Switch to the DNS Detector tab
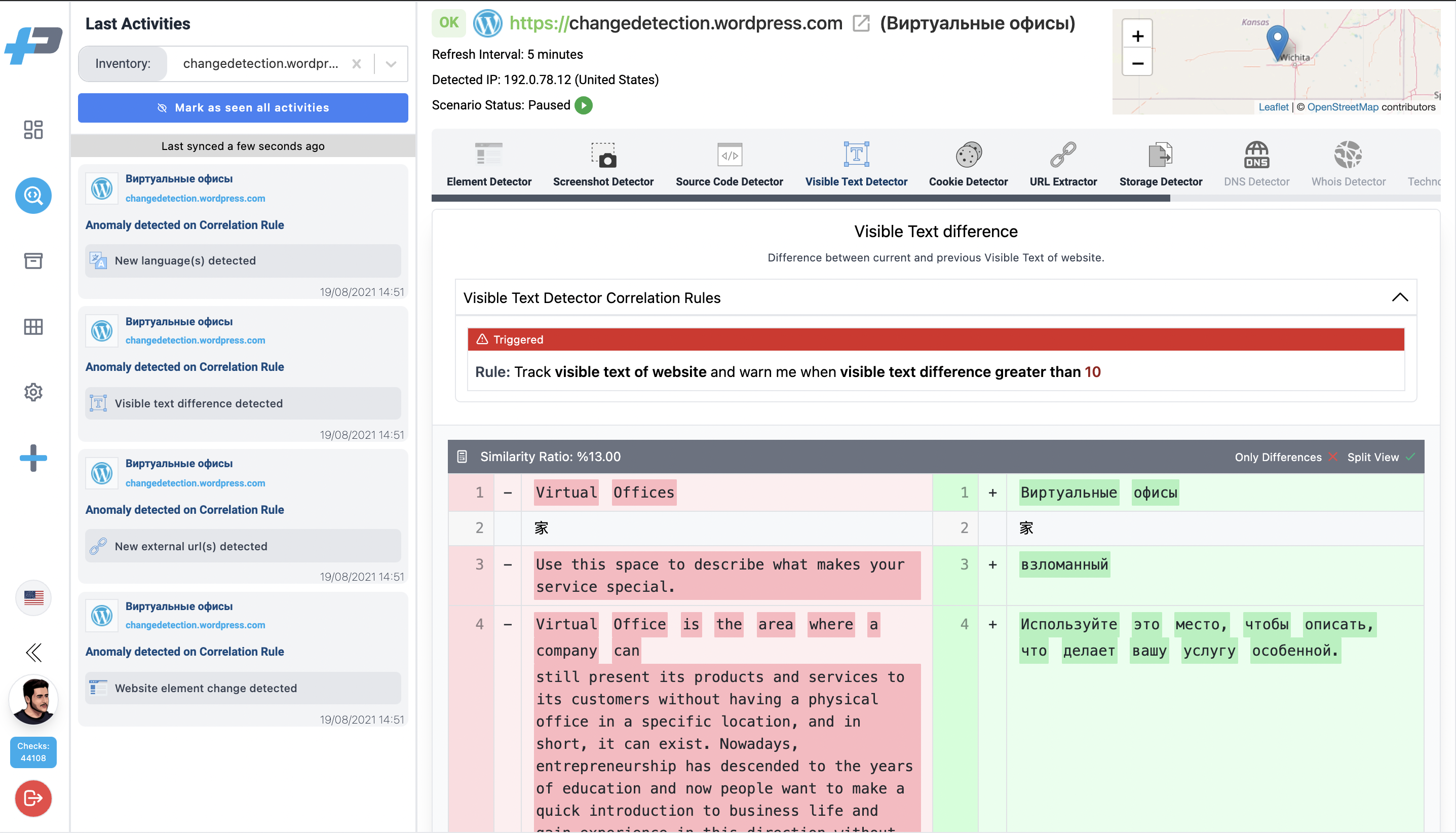 1256,164
